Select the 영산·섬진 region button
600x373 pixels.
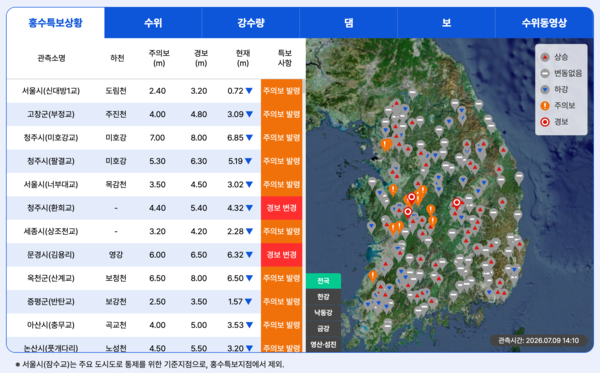323,344
